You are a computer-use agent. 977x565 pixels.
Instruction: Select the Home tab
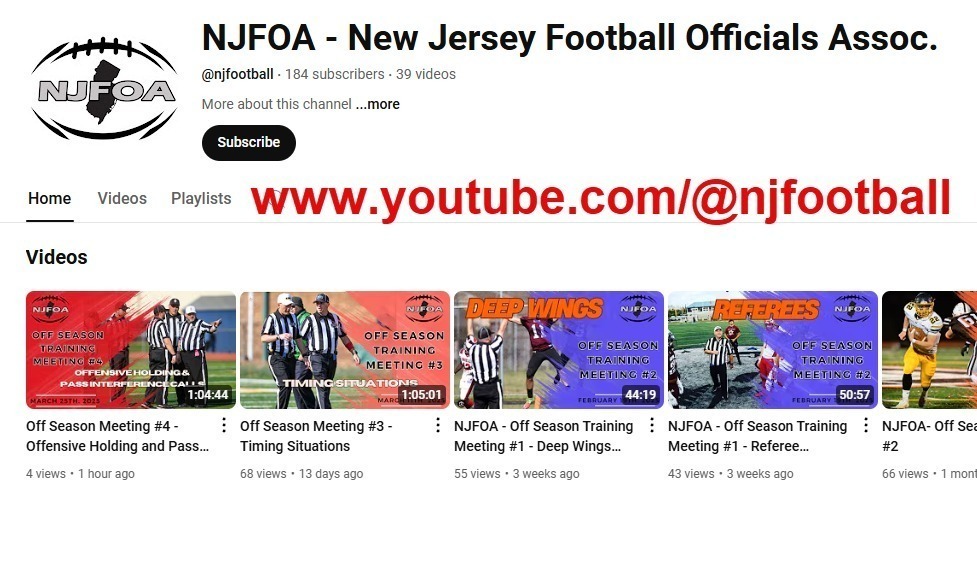(49, 199)
